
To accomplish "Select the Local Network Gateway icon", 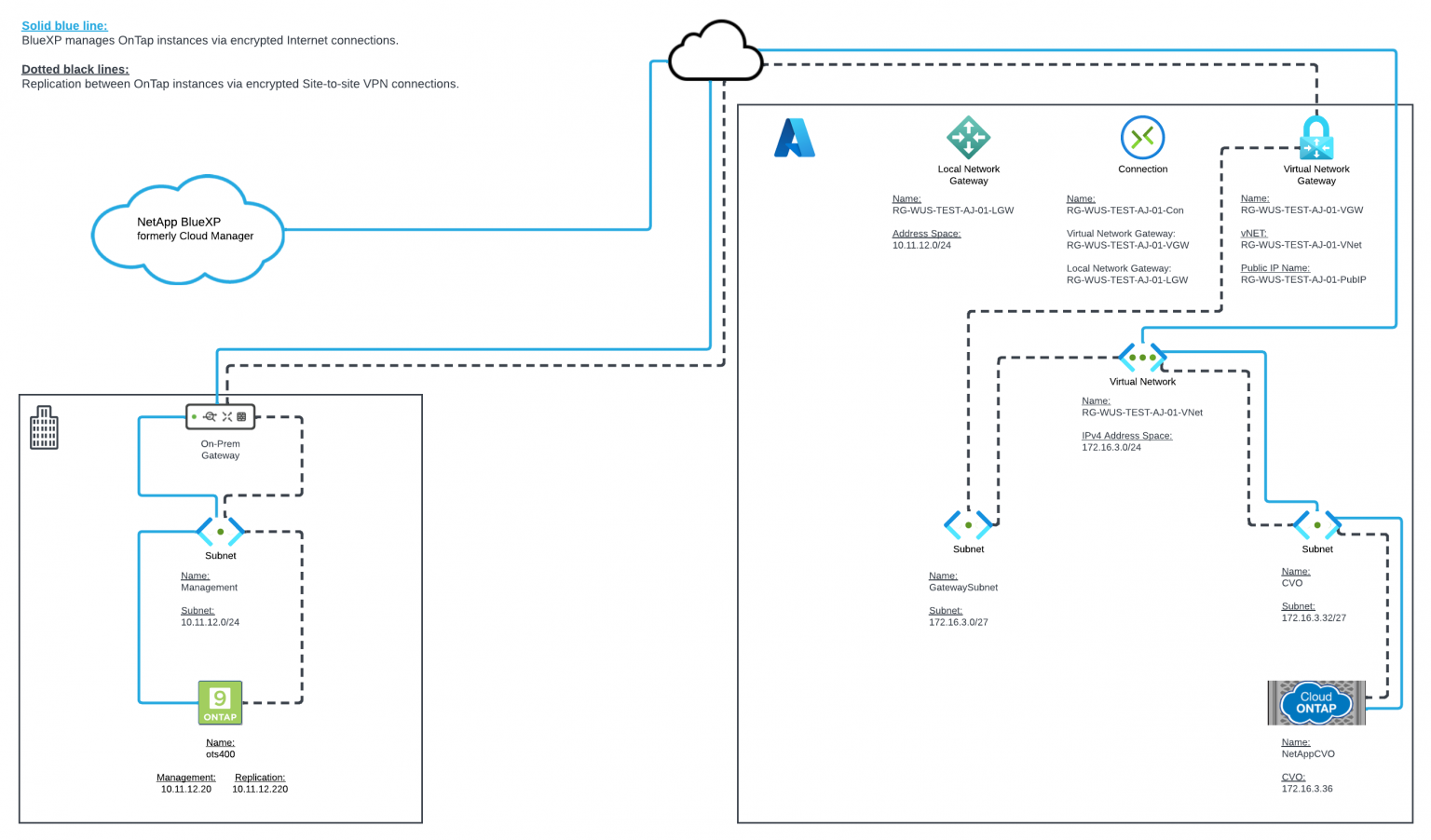I will (x=968, y=138).
